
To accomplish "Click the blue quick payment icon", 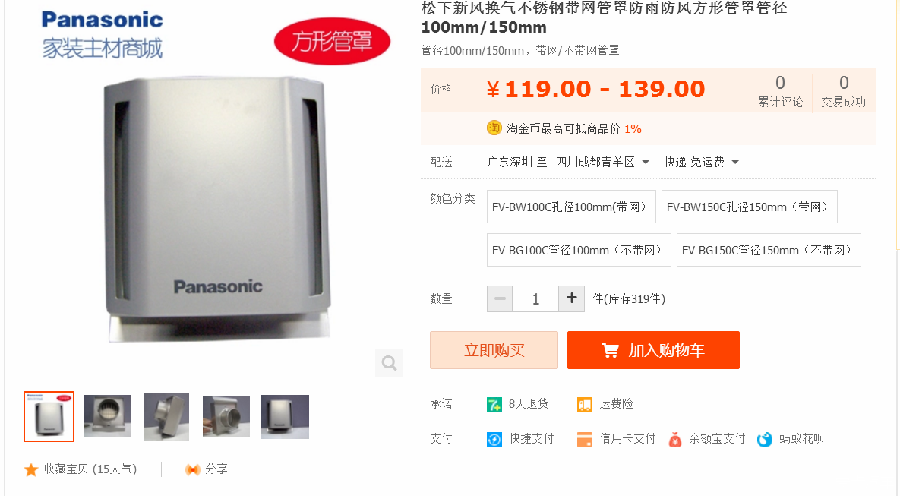I will tap(494, 440).
